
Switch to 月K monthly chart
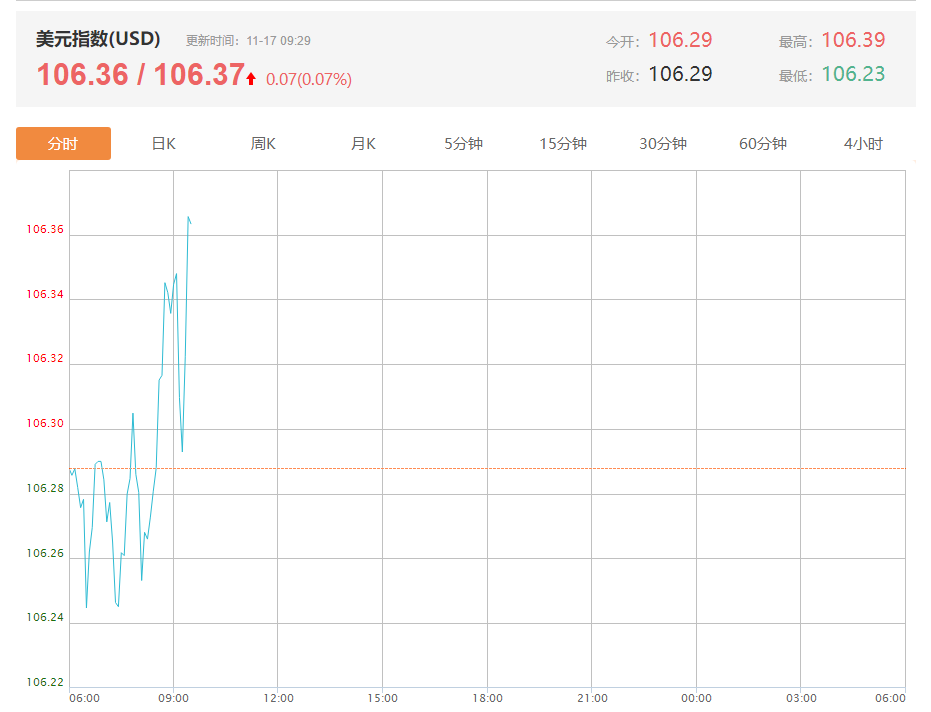363,144
